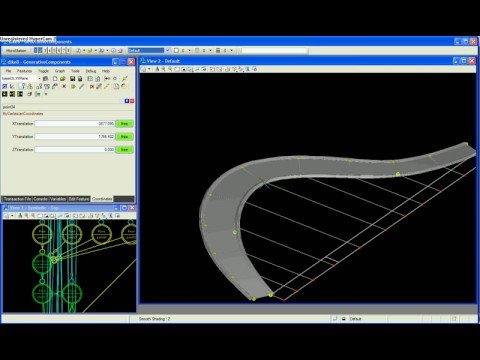Switch to the Console tab

(x=41, y=199)
